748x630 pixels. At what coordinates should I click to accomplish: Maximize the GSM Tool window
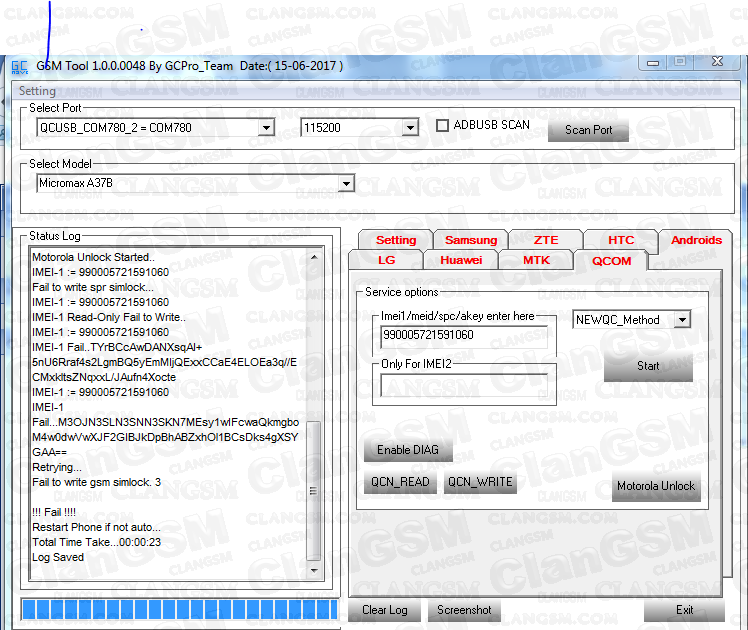(680, 62)
